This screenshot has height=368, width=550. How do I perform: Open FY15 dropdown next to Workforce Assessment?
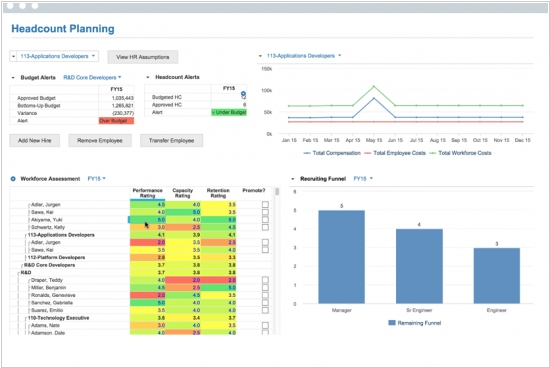96,179
